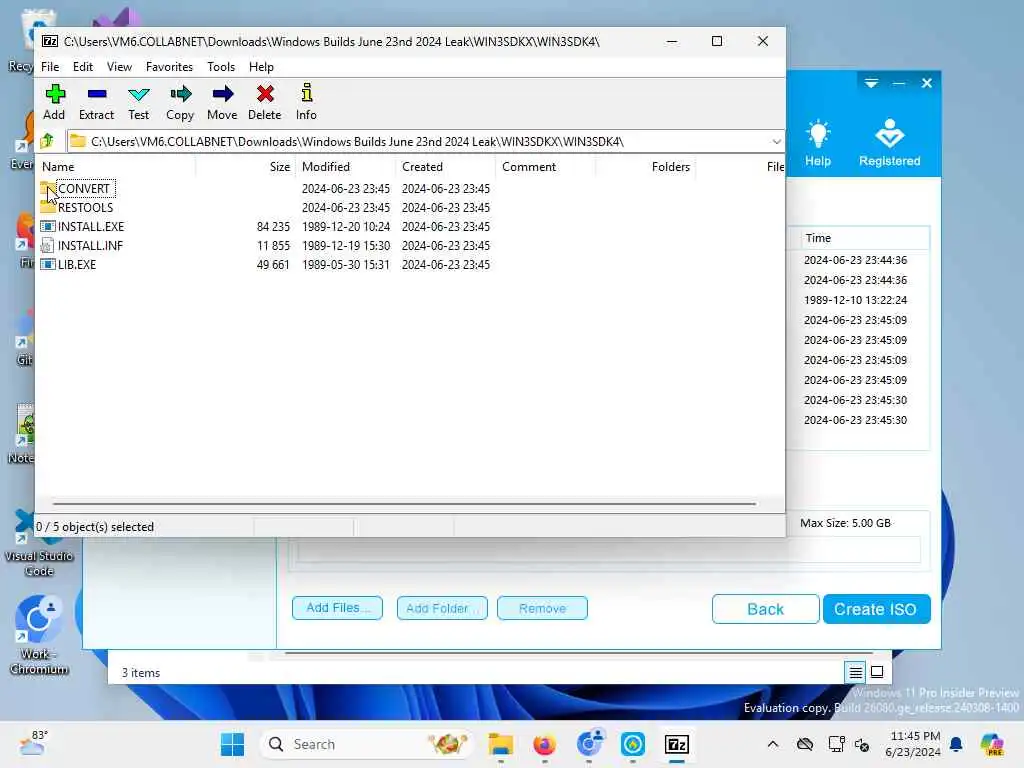Select the INSTALL.EXE file
Viewport: 1024px width, 768px height.
click(90, 227)
